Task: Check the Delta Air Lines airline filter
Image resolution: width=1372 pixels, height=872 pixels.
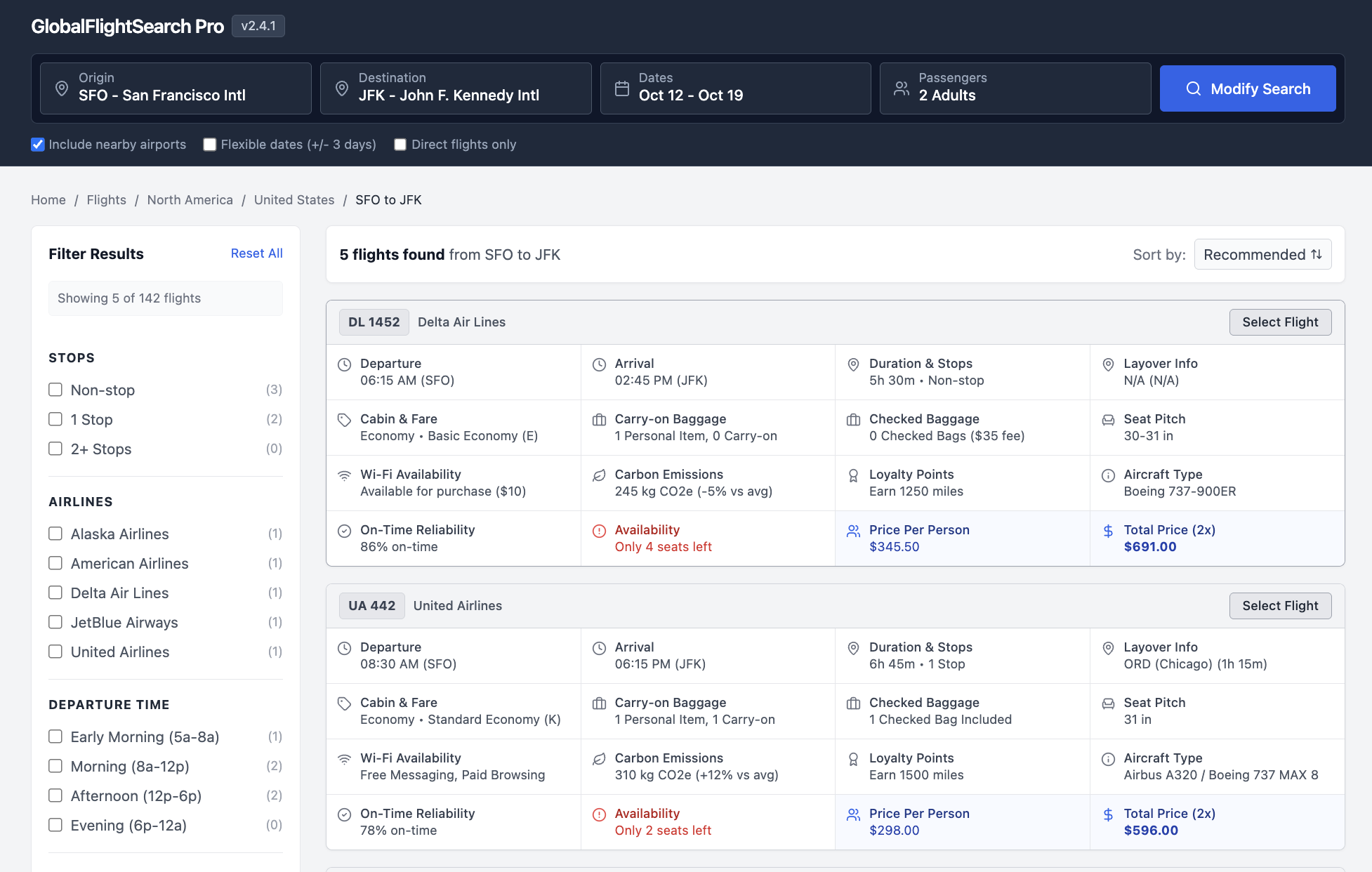Action: coord(55,593)
